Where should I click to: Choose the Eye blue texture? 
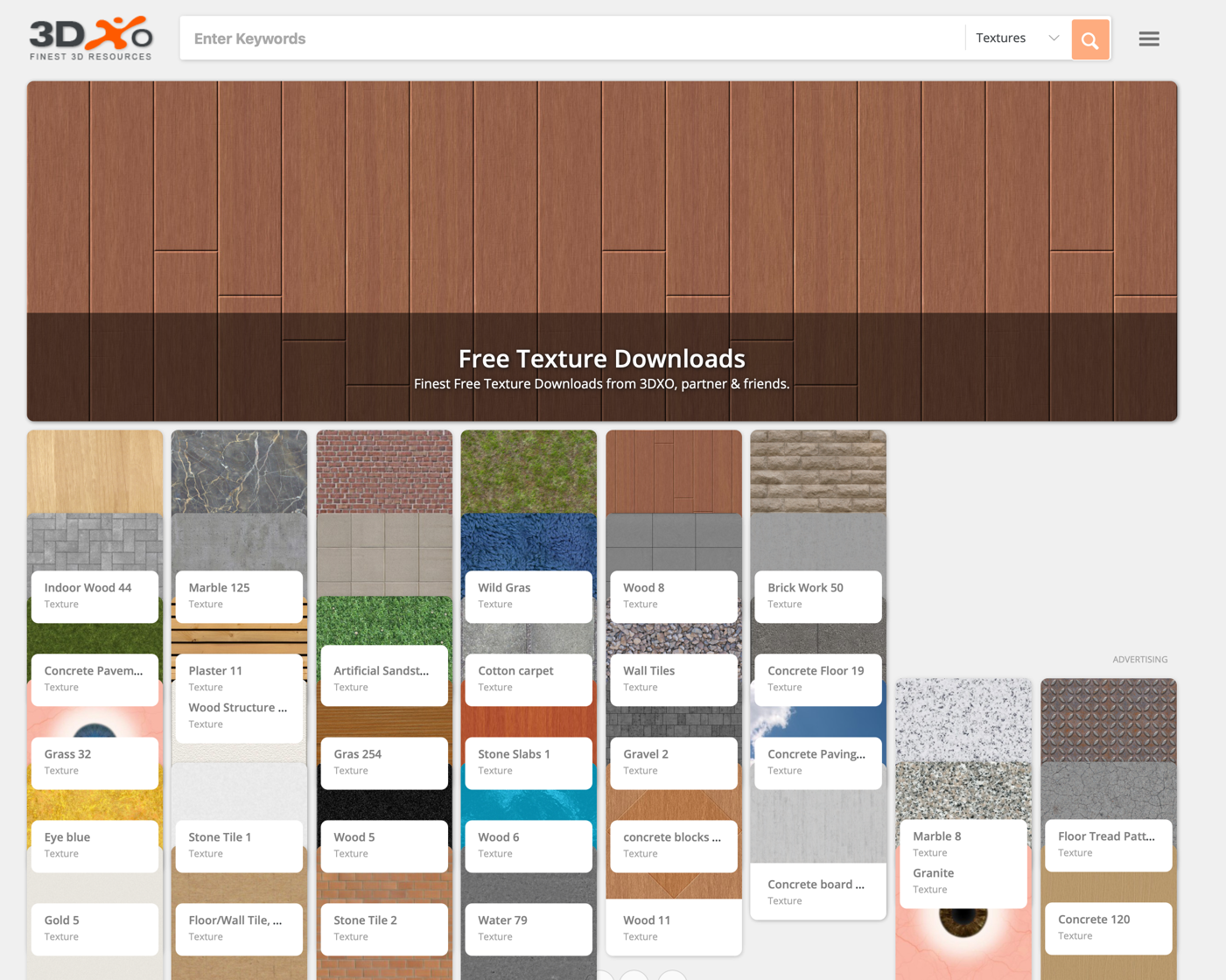(x=95, y=844)
